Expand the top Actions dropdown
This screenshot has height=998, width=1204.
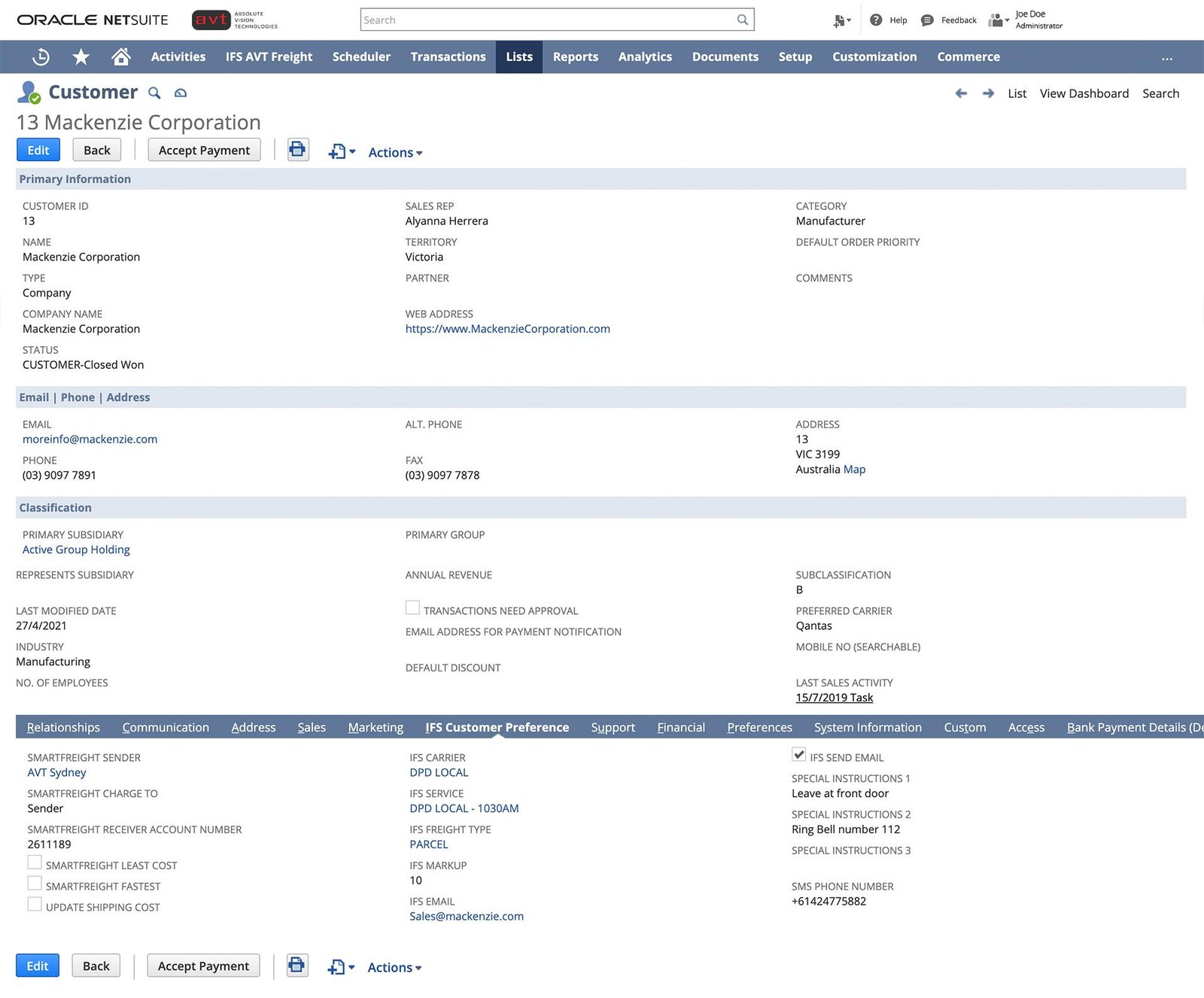395,153
